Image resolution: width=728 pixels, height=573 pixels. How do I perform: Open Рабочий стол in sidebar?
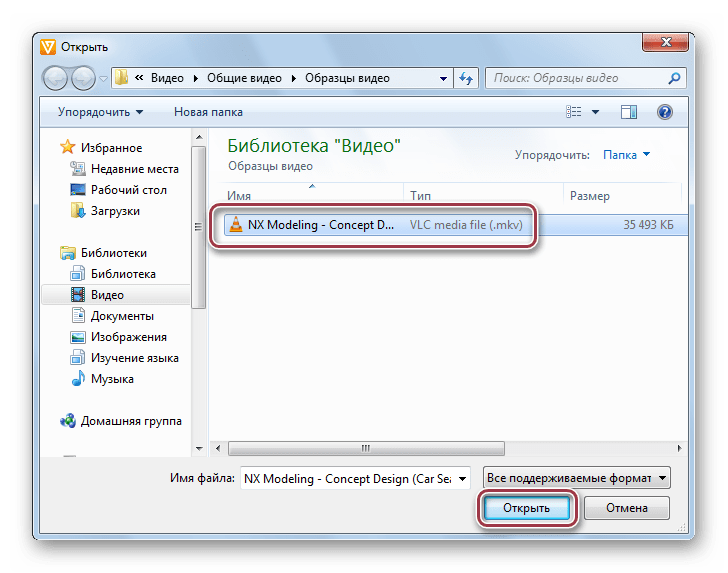click(x=129, y=190)
